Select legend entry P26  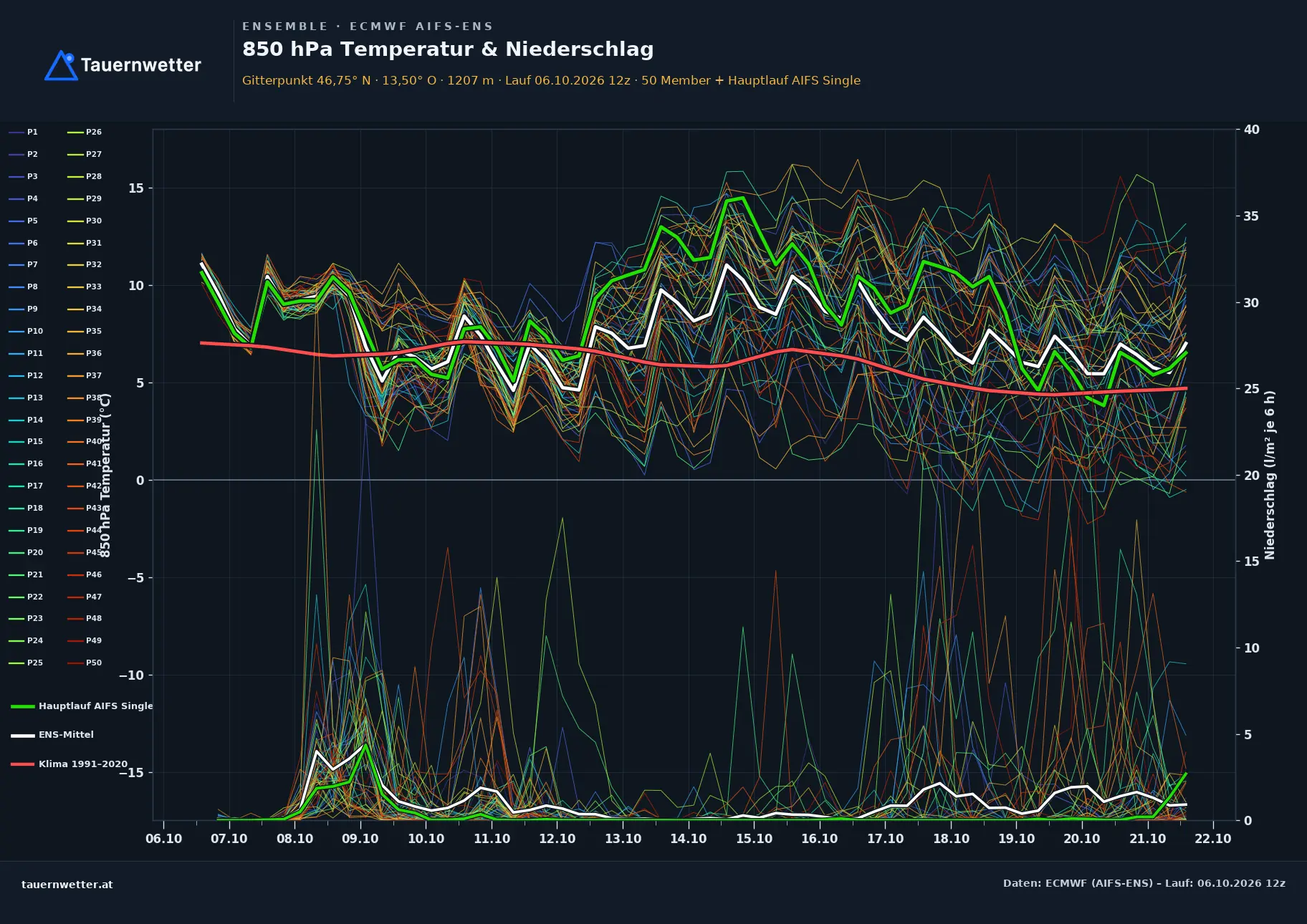coord(85,132)
